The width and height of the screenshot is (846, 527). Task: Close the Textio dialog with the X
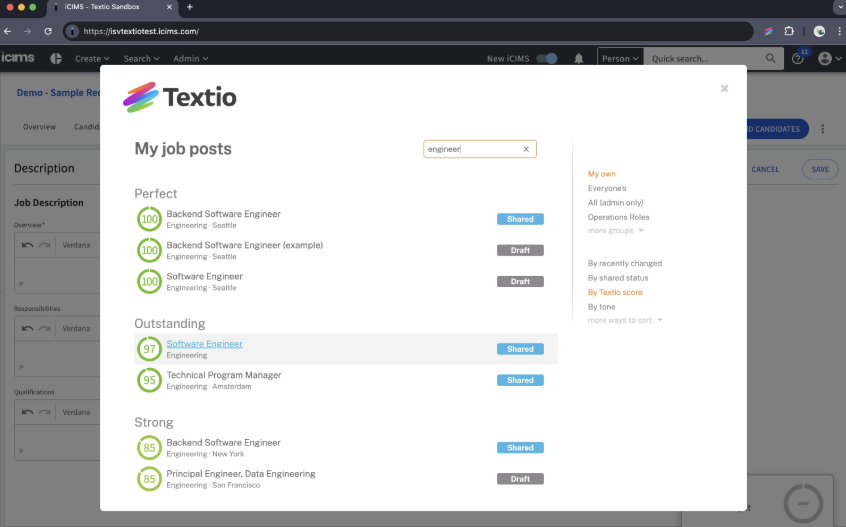pos(724,88)
